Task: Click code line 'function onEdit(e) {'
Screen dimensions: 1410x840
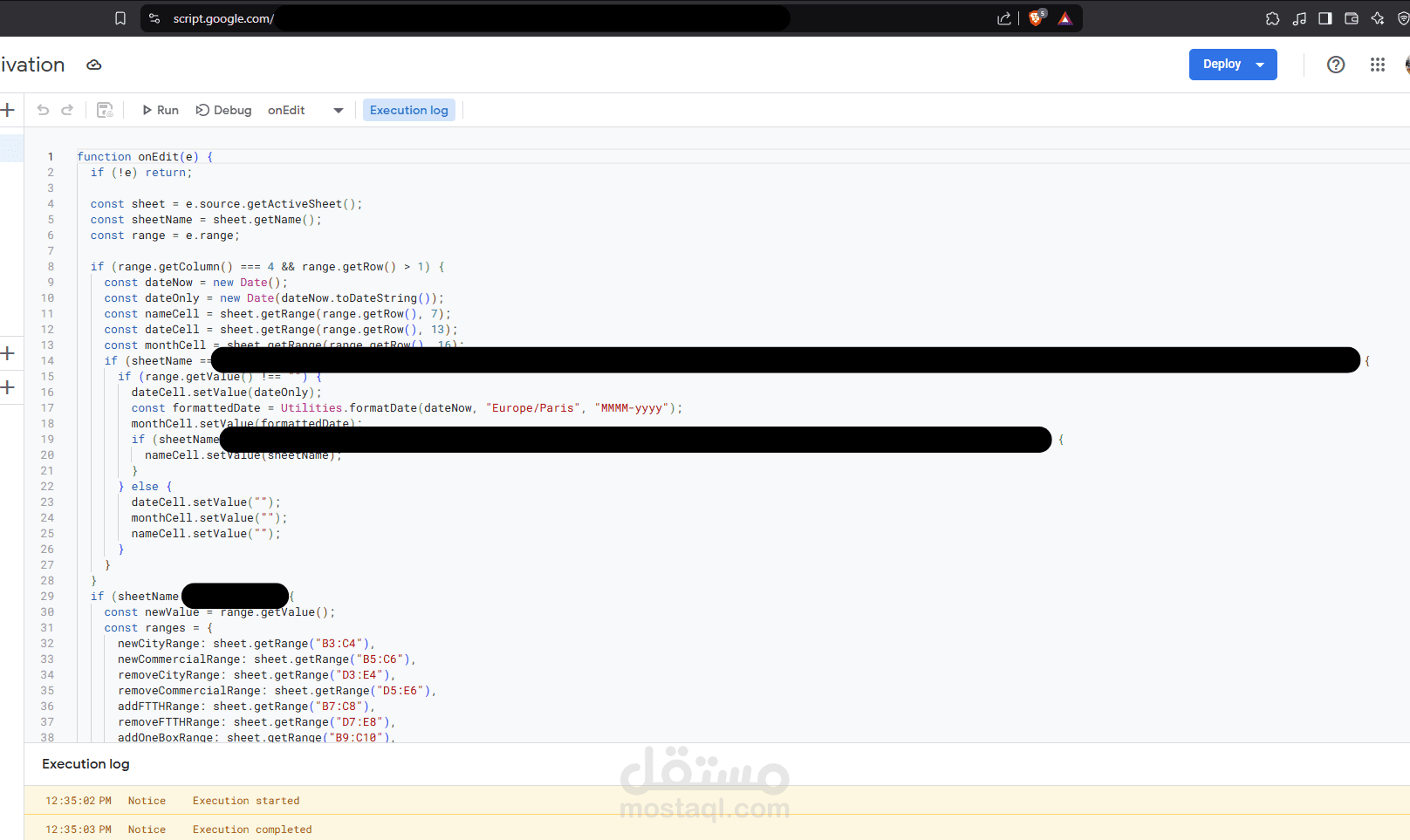Action: point(145,157)
